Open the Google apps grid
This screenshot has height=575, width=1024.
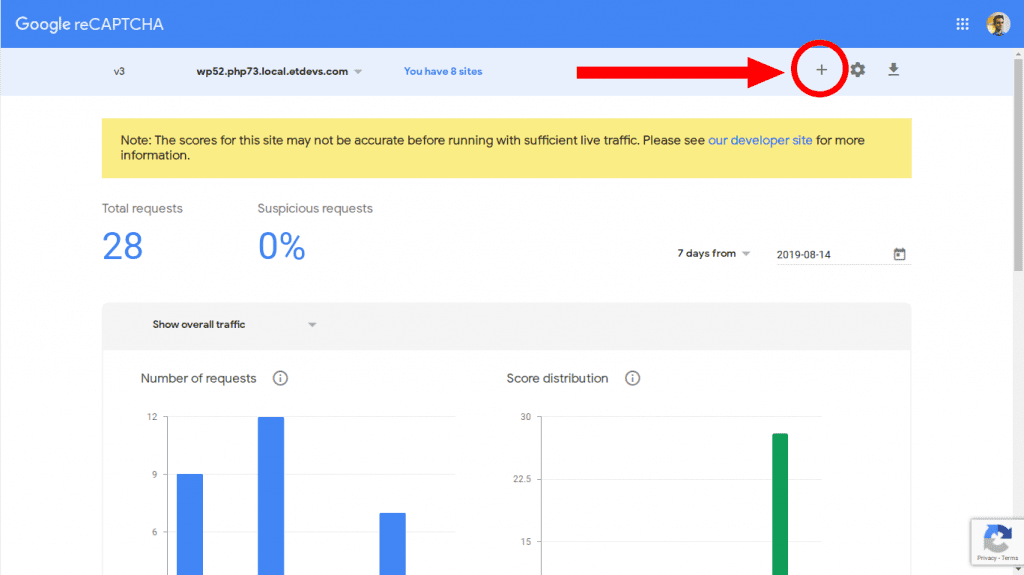click(963, 24)
